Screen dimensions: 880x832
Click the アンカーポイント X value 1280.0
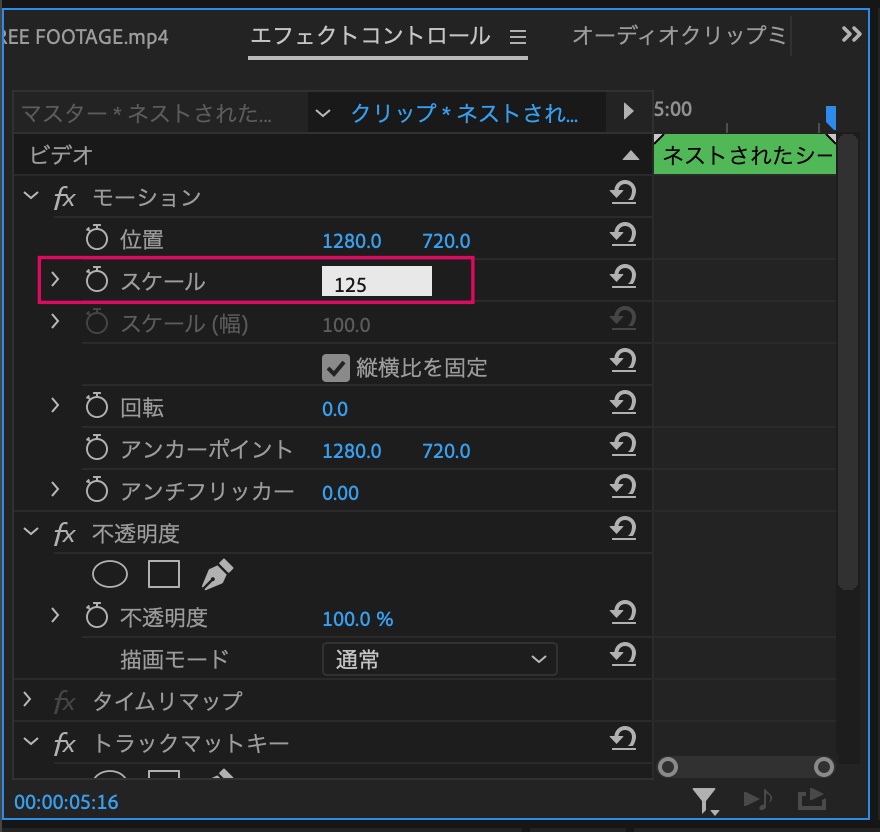point(352,451)
